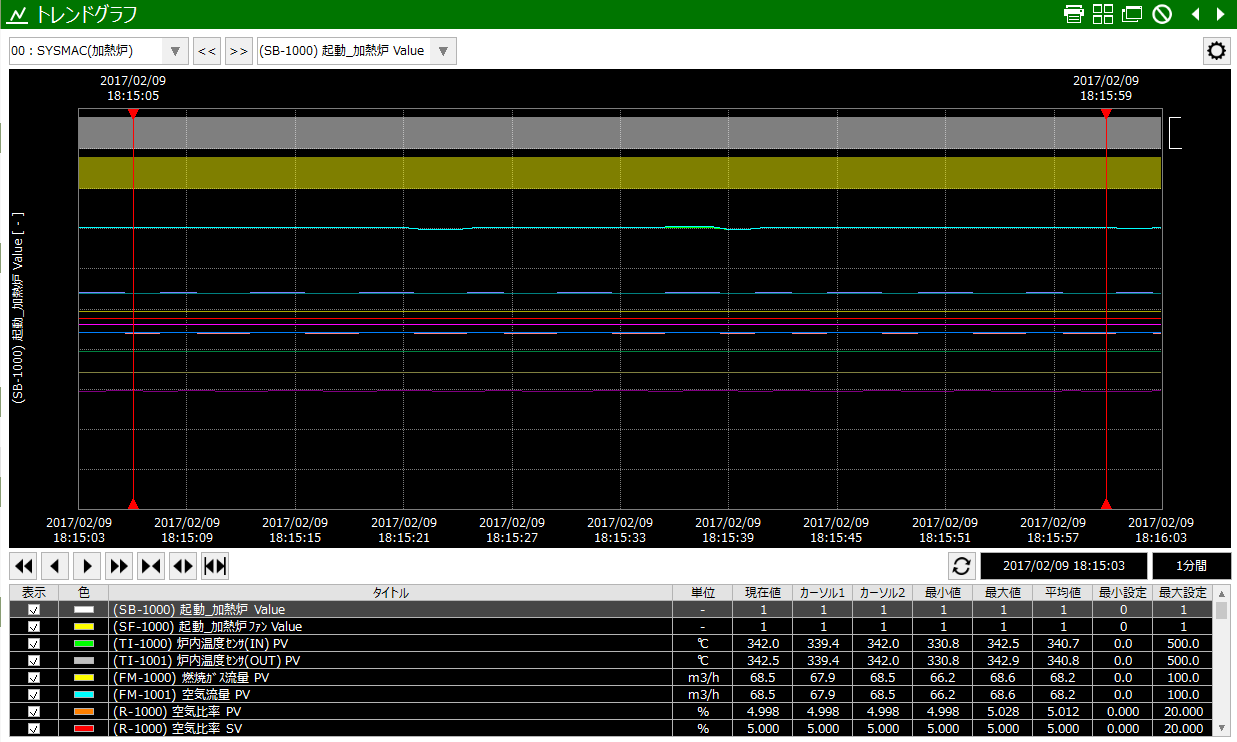Viewport: 1237px width, 742px height.
Task: Click the inward-pointing arrows zoom-in icon
Action: click(152, 566)
